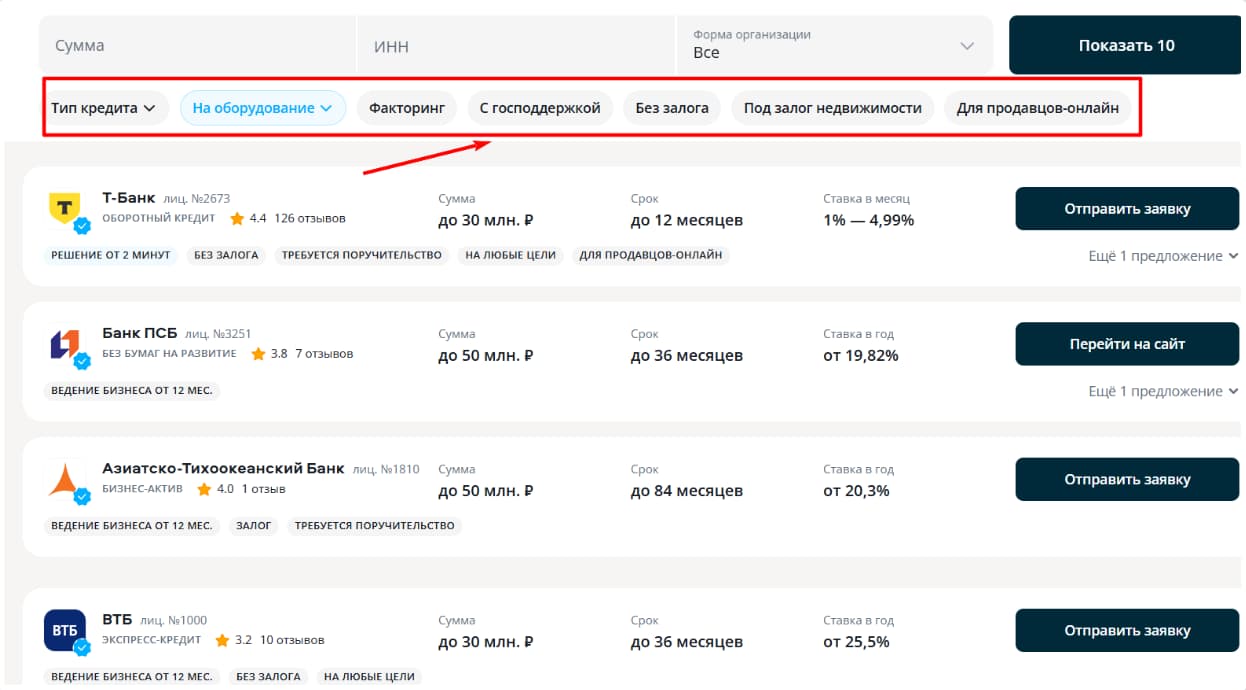Click the star rating icon for T-Банк

[237, 218]
